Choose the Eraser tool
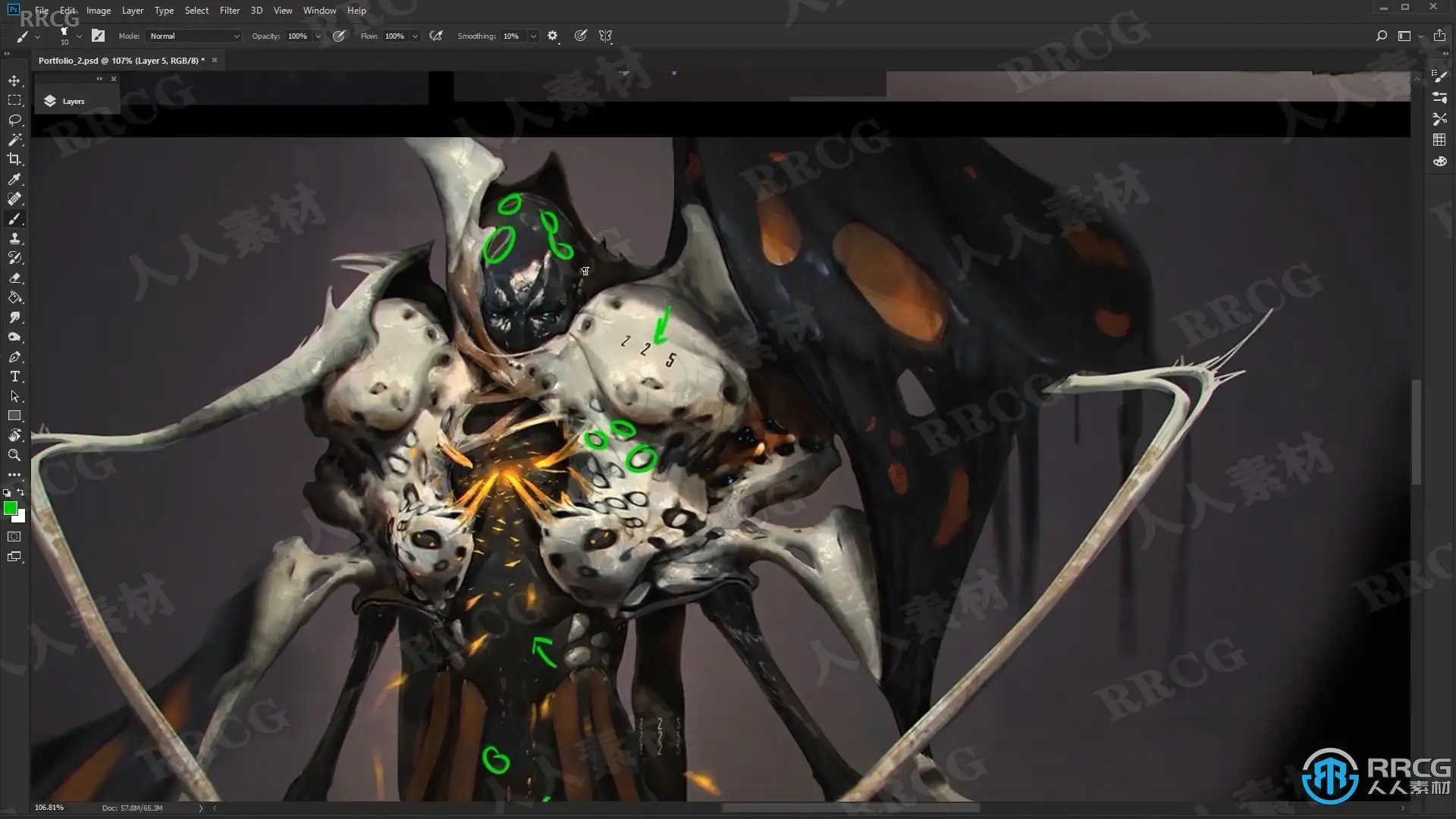 coord(14,278)
